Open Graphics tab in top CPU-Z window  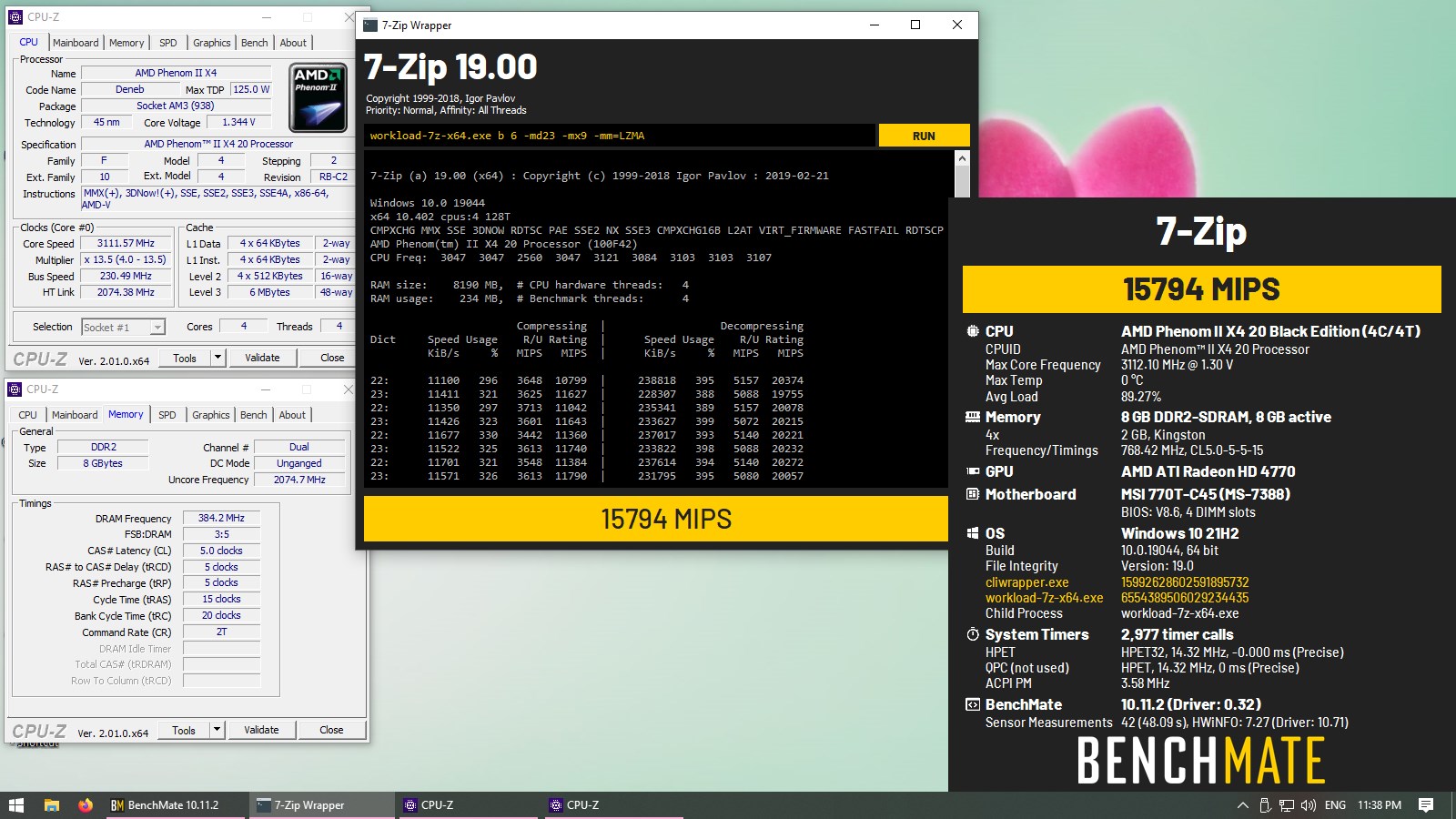(x=212, y=43)
